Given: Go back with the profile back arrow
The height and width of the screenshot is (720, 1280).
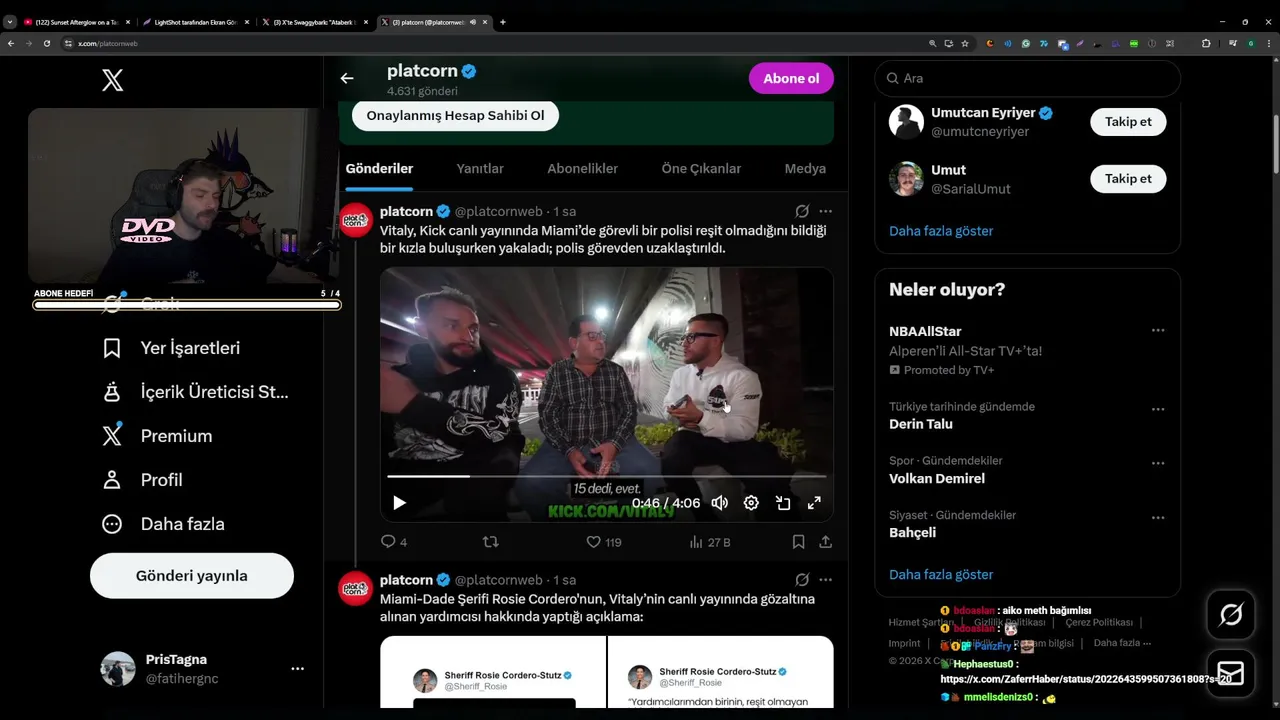Looking at the screenshot, I should pyautogui.click(x=347, y=78).
